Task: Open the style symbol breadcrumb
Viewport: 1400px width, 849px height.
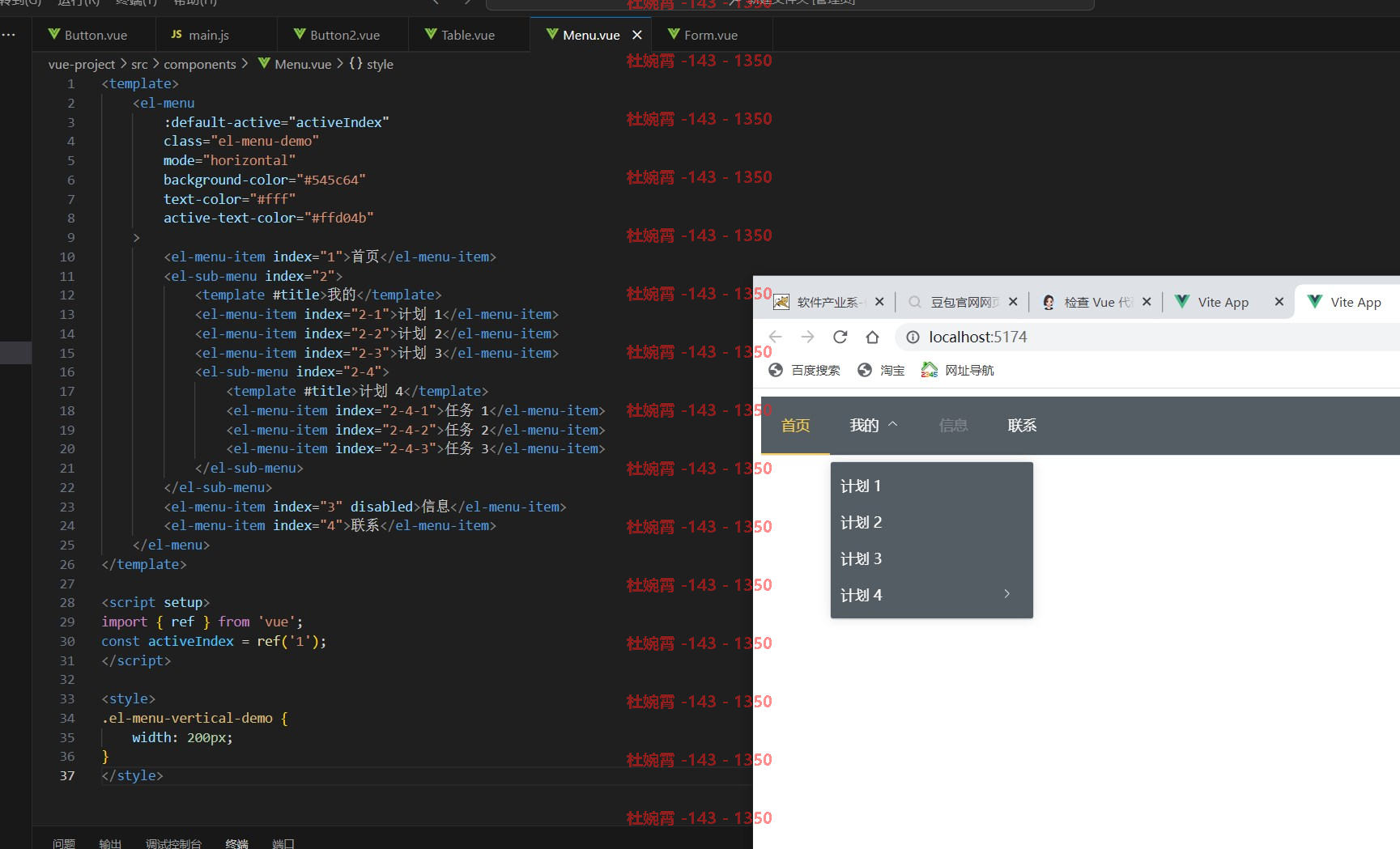Action: click(x=380, y=64)
